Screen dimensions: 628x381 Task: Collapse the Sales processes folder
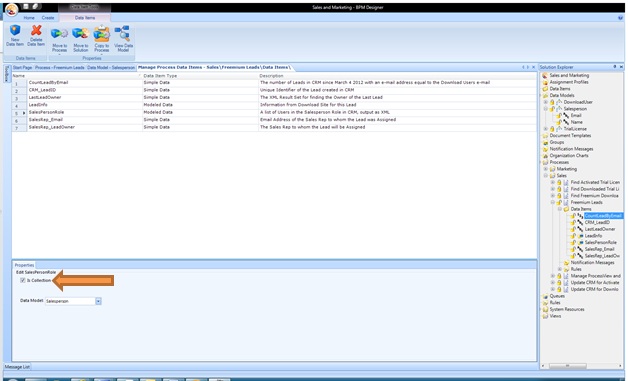point(545,175)
